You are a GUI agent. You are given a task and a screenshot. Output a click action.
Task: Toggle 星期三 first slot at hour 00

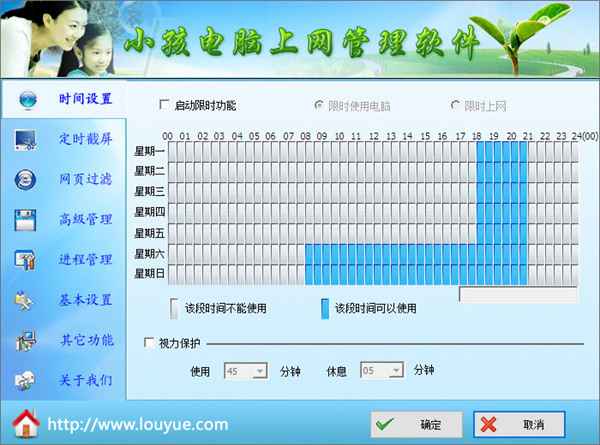pyautogui.click(x=172, y=192)
